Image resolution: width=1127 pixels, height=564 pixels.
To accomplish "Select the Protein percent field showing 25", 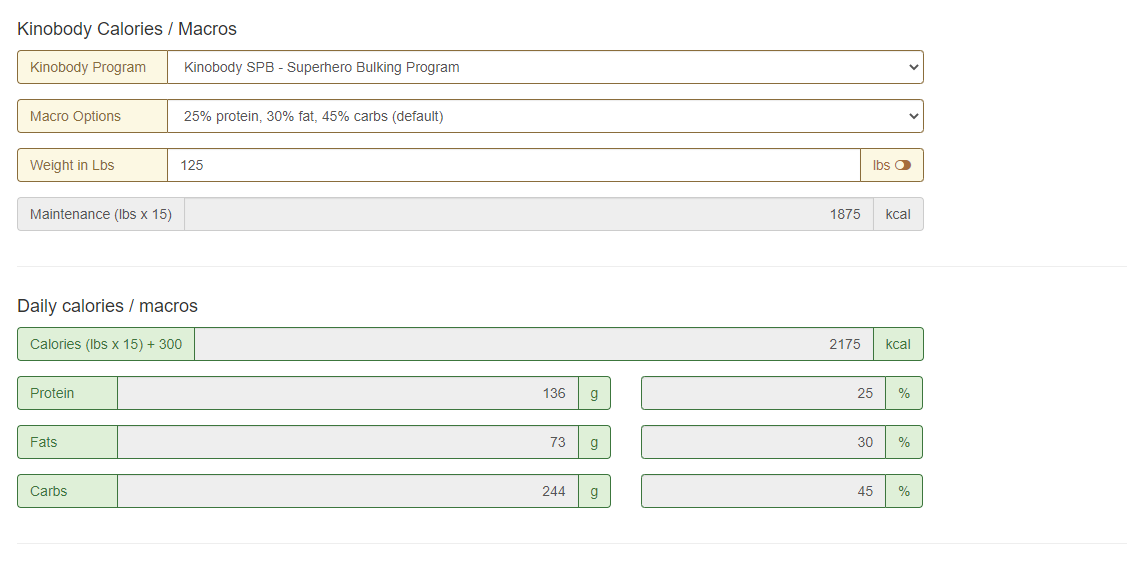I will 763,393.
